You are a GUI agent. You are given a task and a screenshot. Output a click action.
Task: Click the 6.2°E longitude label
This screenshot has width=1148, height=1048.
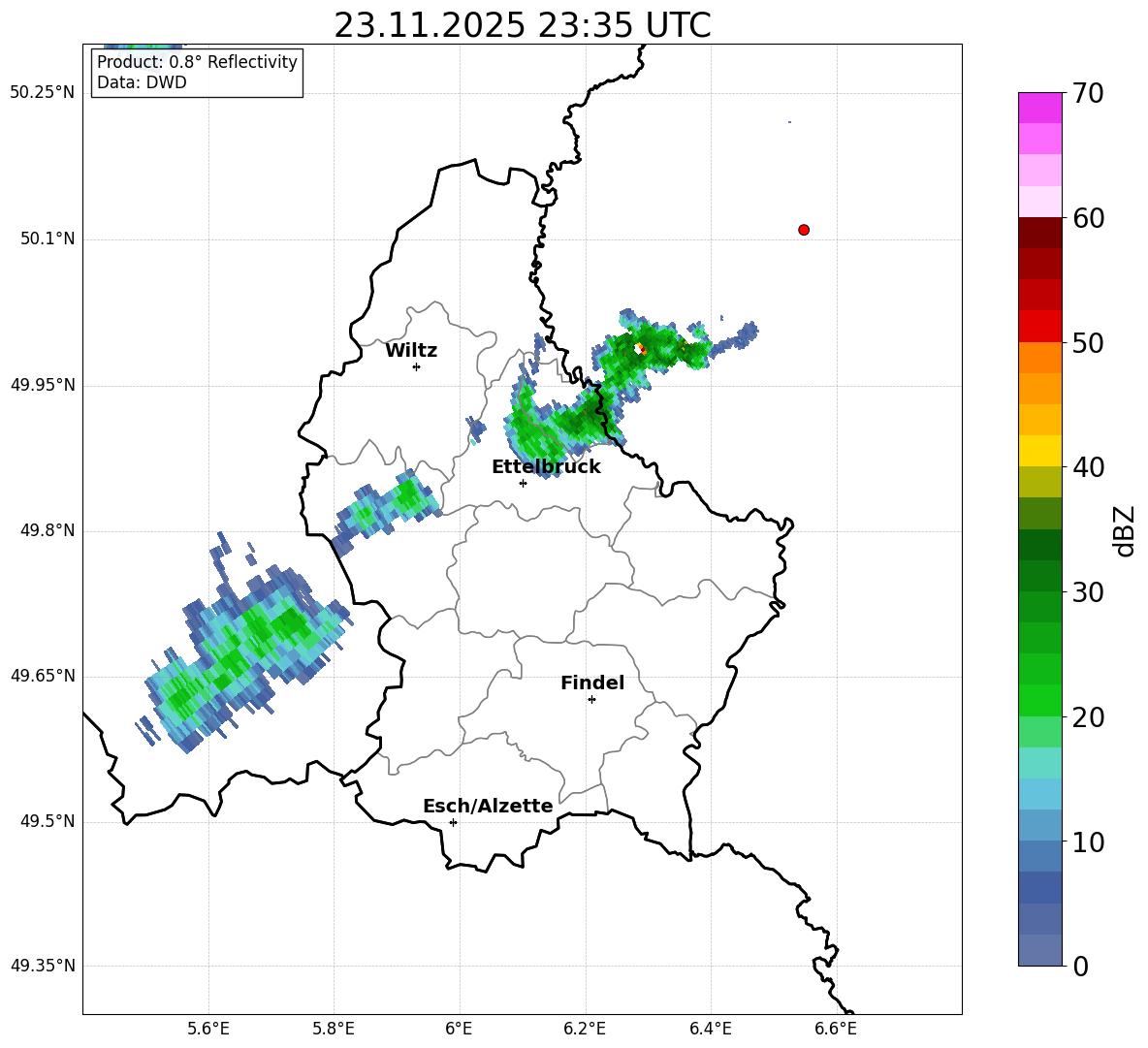click(x=585, y=1029)
